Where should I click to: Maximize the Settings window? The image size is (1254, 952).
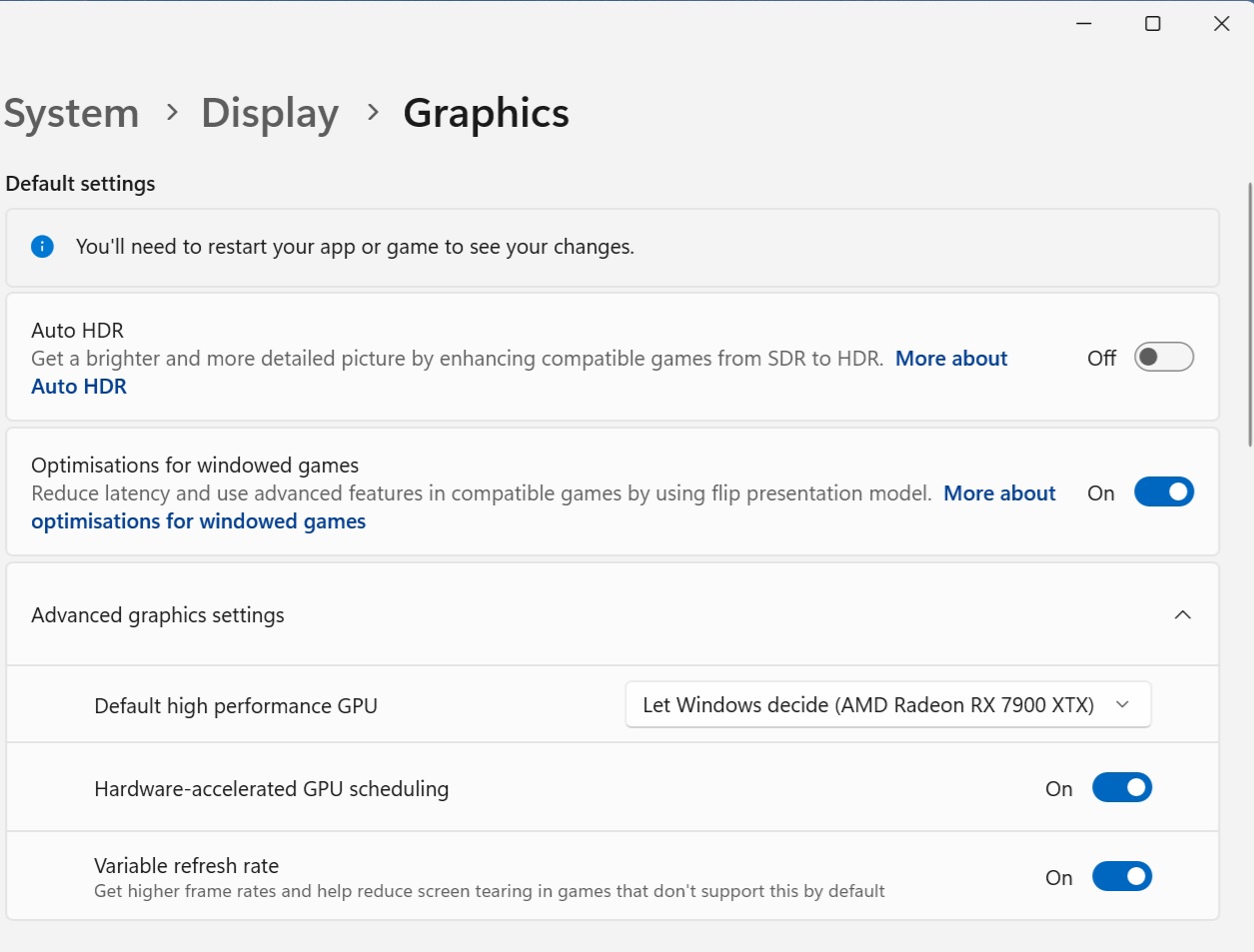click(1152, 23)
